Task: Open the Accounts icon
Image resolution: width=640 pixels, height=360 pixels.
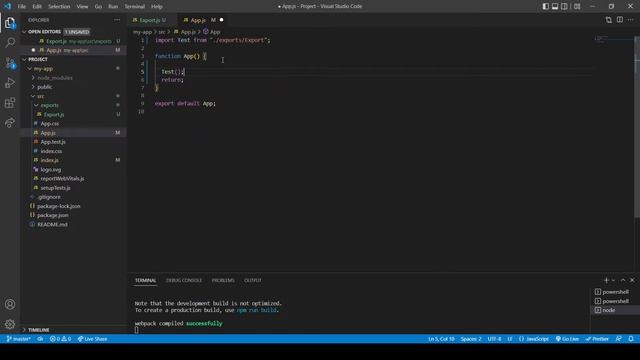Action: [x=10, y=304]
